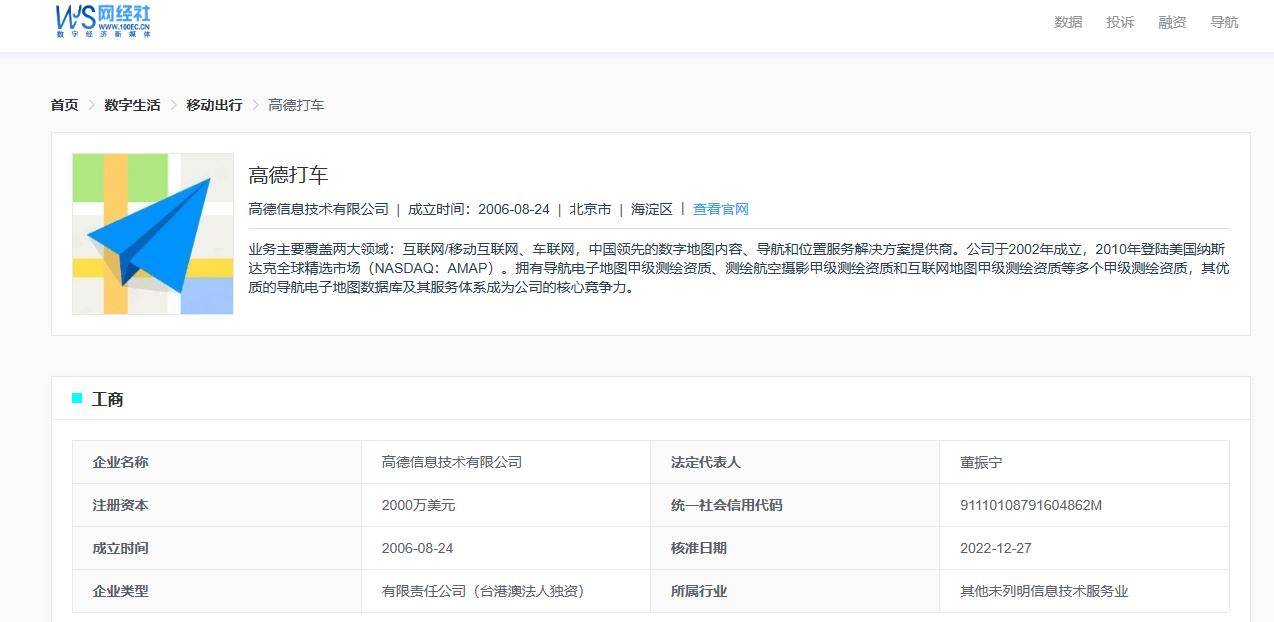Click the 91110108791604862M code cell
The width and height of the screenshot is (1274, 622).
1084,505
